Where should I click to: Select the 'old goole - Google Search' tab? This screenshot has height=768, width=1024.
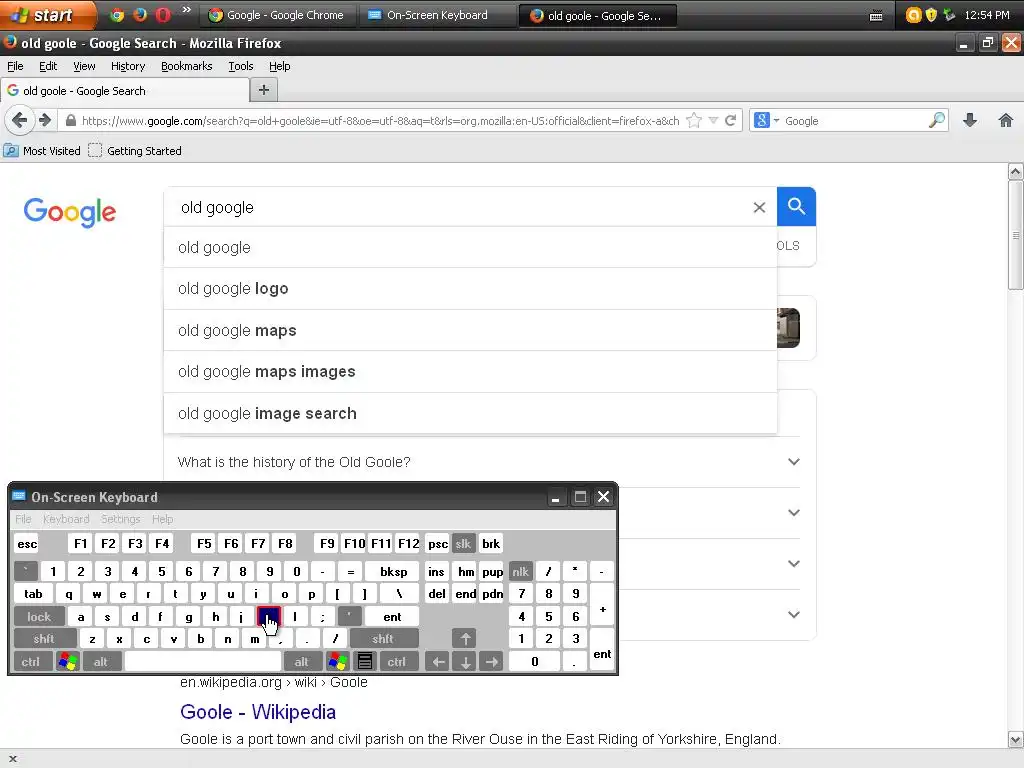tap(125, 91)
